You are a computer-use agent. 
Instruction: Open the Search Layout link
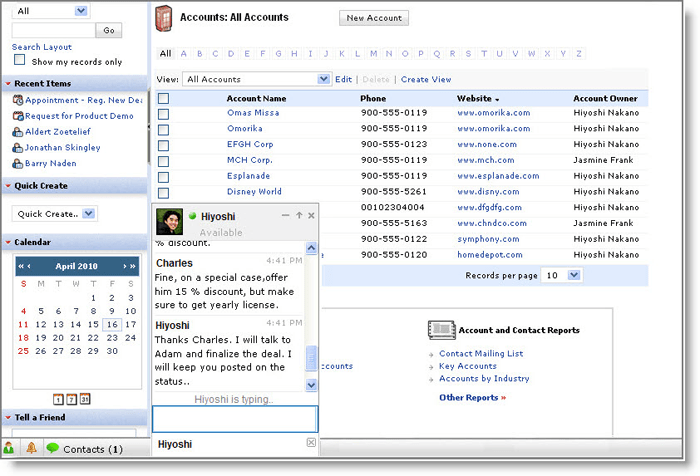42,47
